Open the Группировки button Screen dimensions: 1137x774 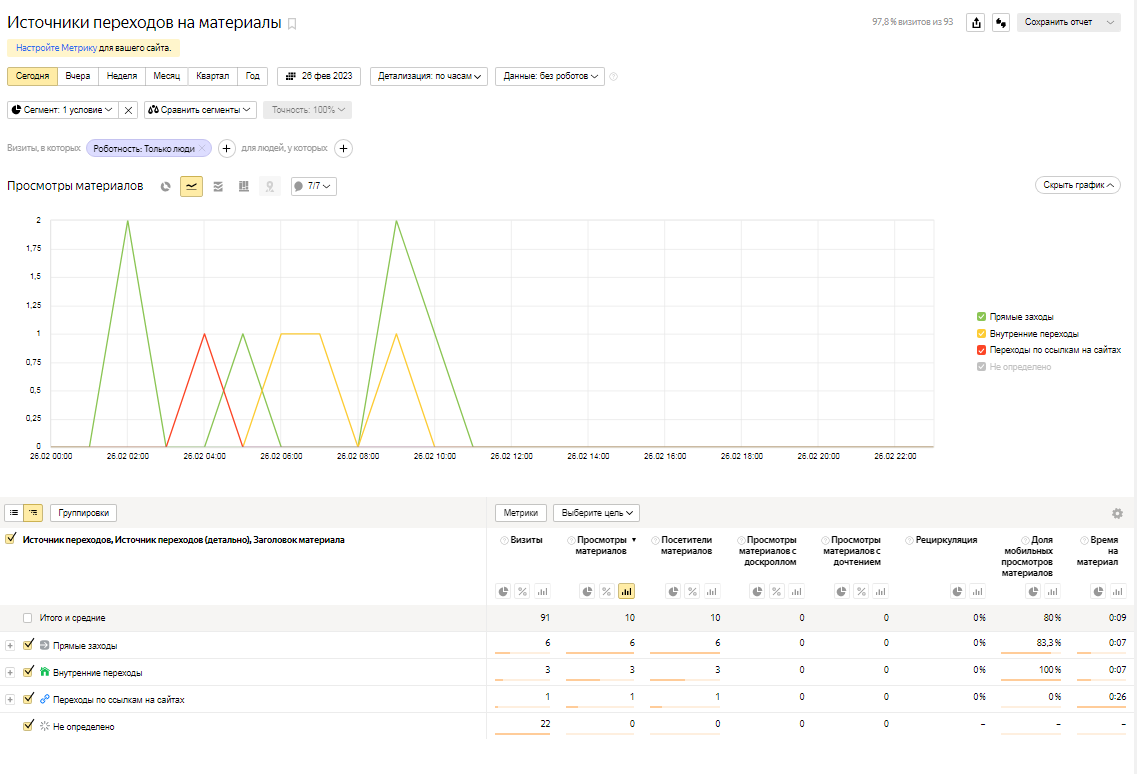click(83, 513)
